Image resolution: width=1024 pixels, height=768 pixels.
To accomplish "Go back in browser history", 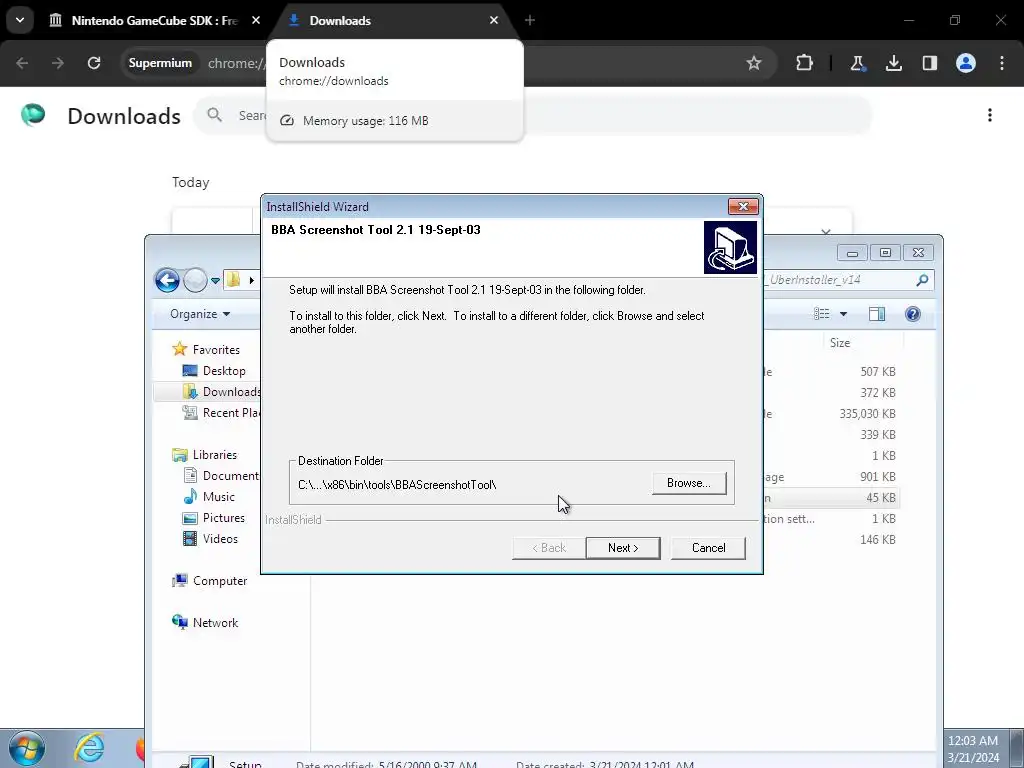I will 22,63.
